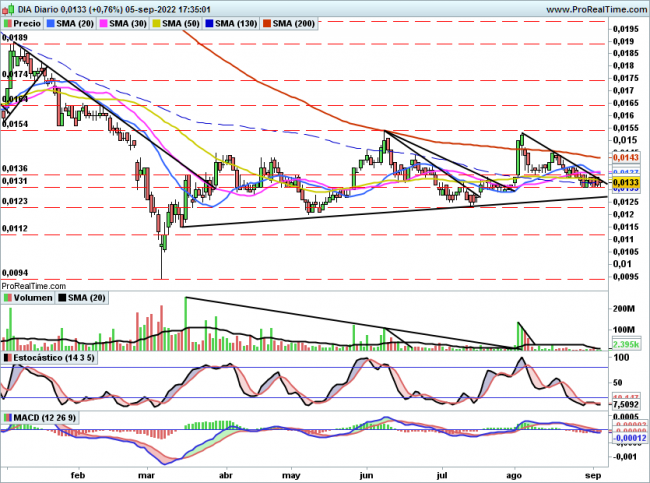This screenshot has width=650, height=483.
Task: Click the ProRealTime icon in title bar
Action: 8,7
